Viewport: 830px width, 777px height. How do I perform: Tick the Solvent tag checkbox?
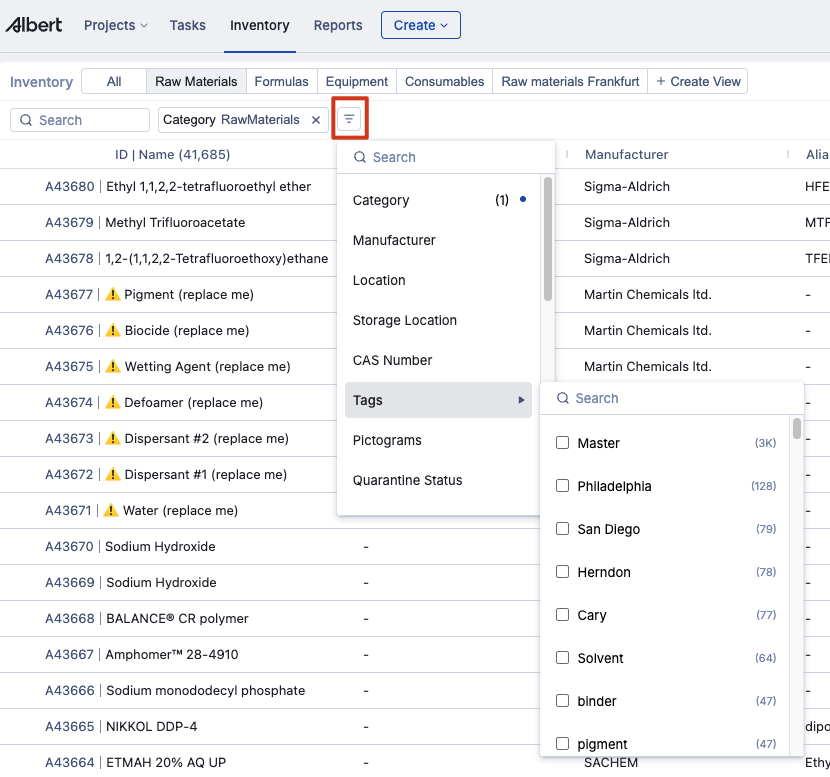pyautogui.click(x=563, y=658)
